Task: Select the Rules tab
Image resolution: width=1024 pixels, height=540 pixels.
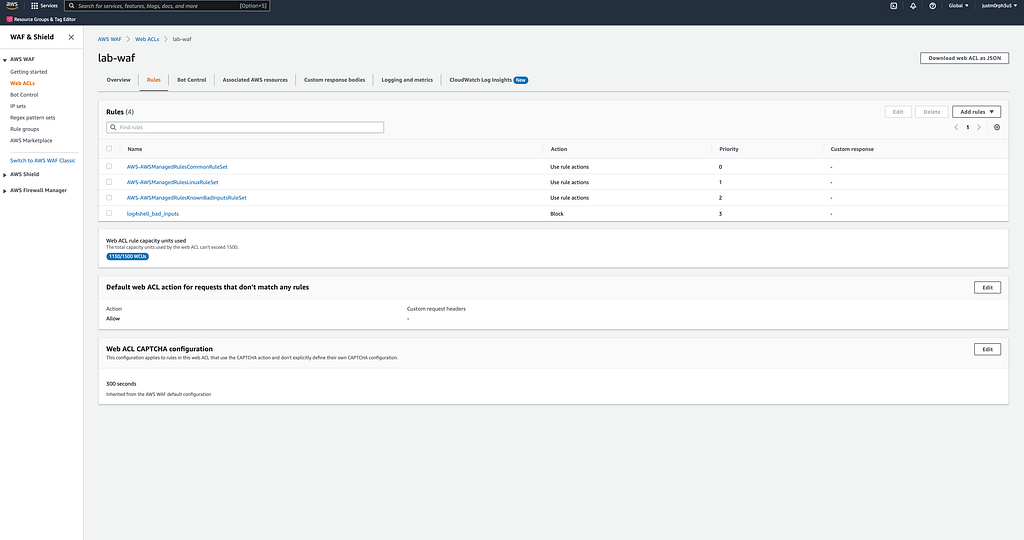Action: click(153, 80)
